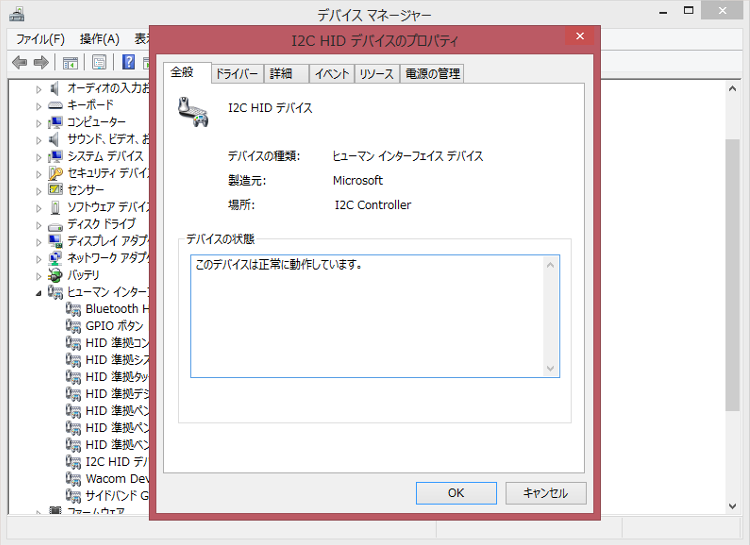
Task: Collapse the ヒューマン インターフェイス node
Action: tap(39, 293)
